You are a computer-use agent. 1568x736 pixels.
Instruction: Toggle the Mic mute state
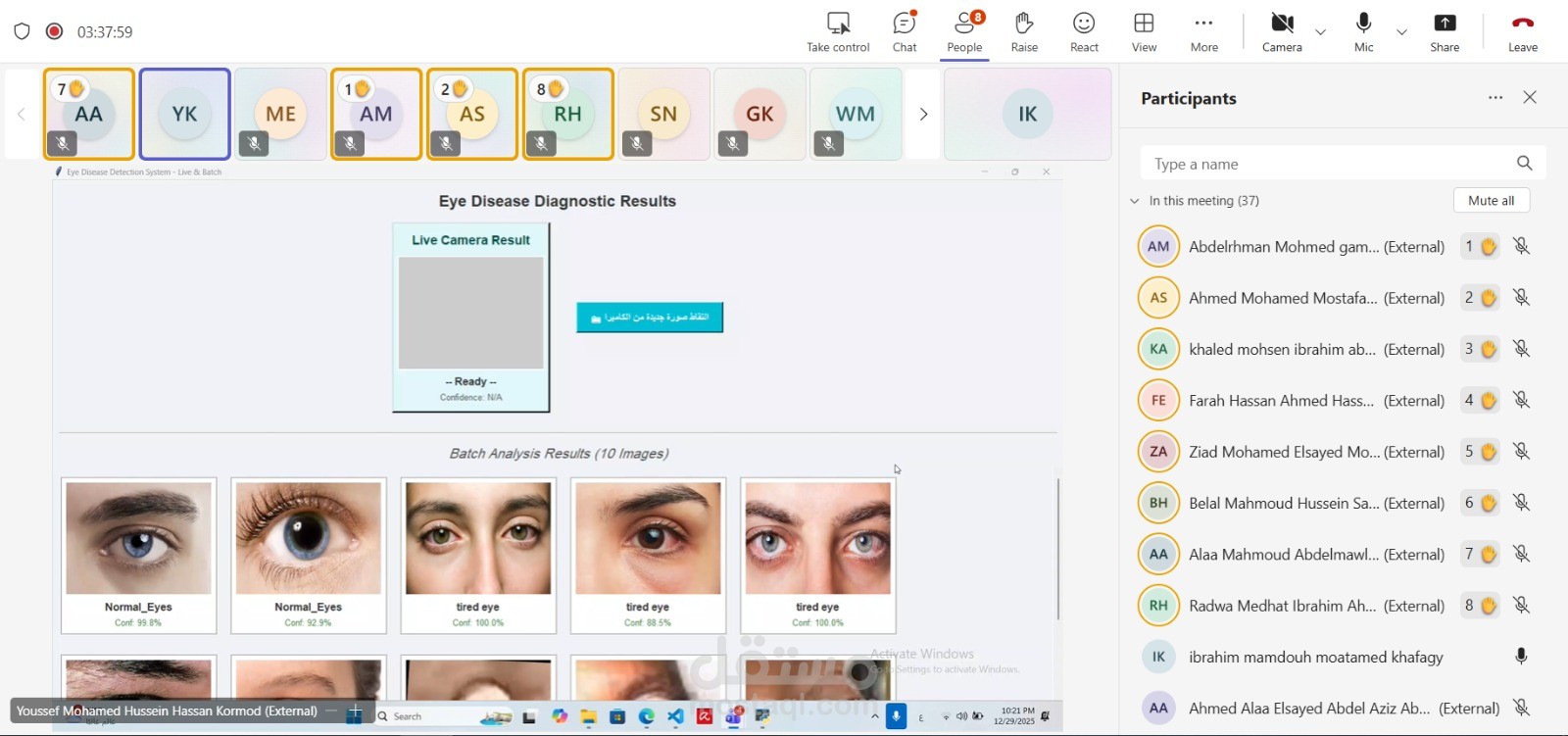click(x=1363, y=31)
